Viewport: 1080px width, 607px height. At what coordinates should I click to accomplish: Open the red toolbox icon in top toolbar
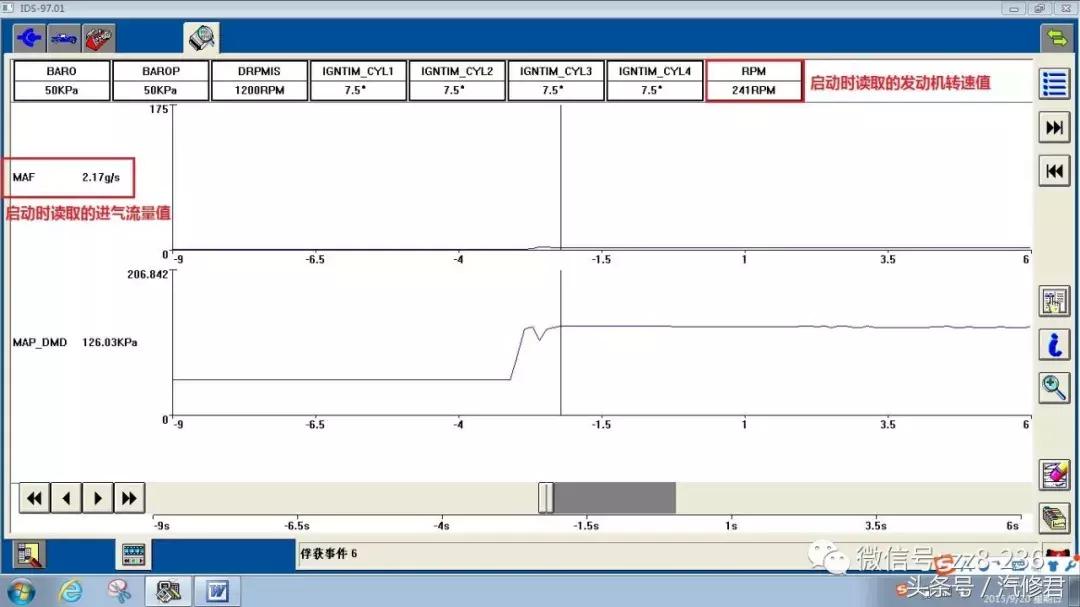[x=98, y=38]
